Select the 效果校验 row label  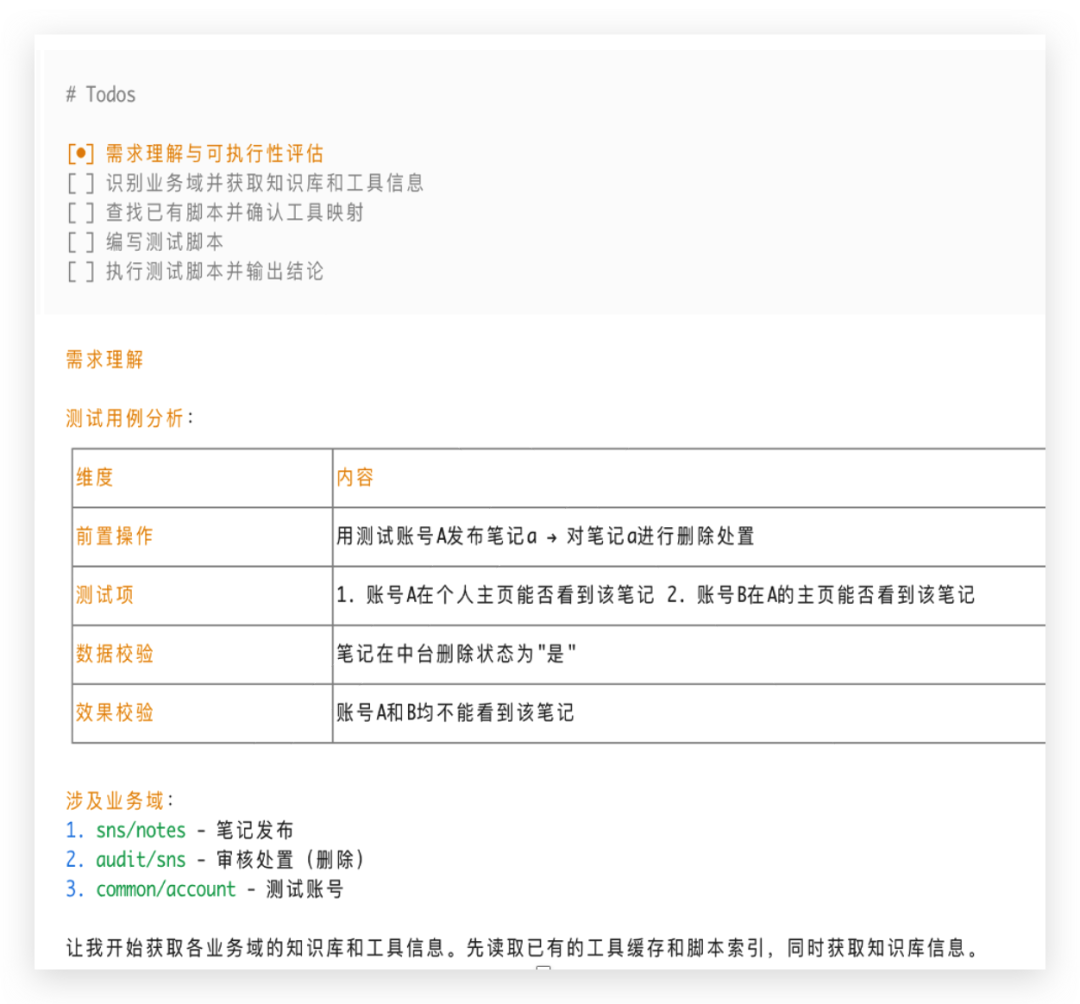114,713
